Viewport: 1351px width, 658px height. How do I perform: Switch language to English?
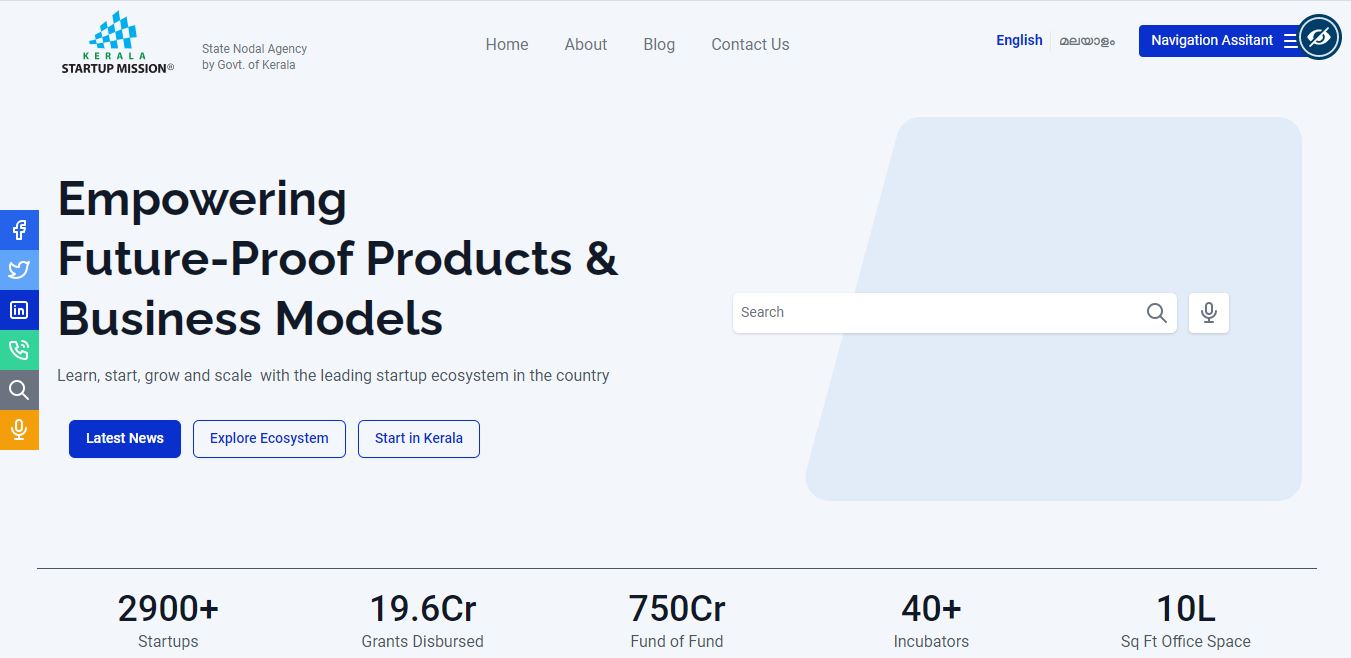1019,41
